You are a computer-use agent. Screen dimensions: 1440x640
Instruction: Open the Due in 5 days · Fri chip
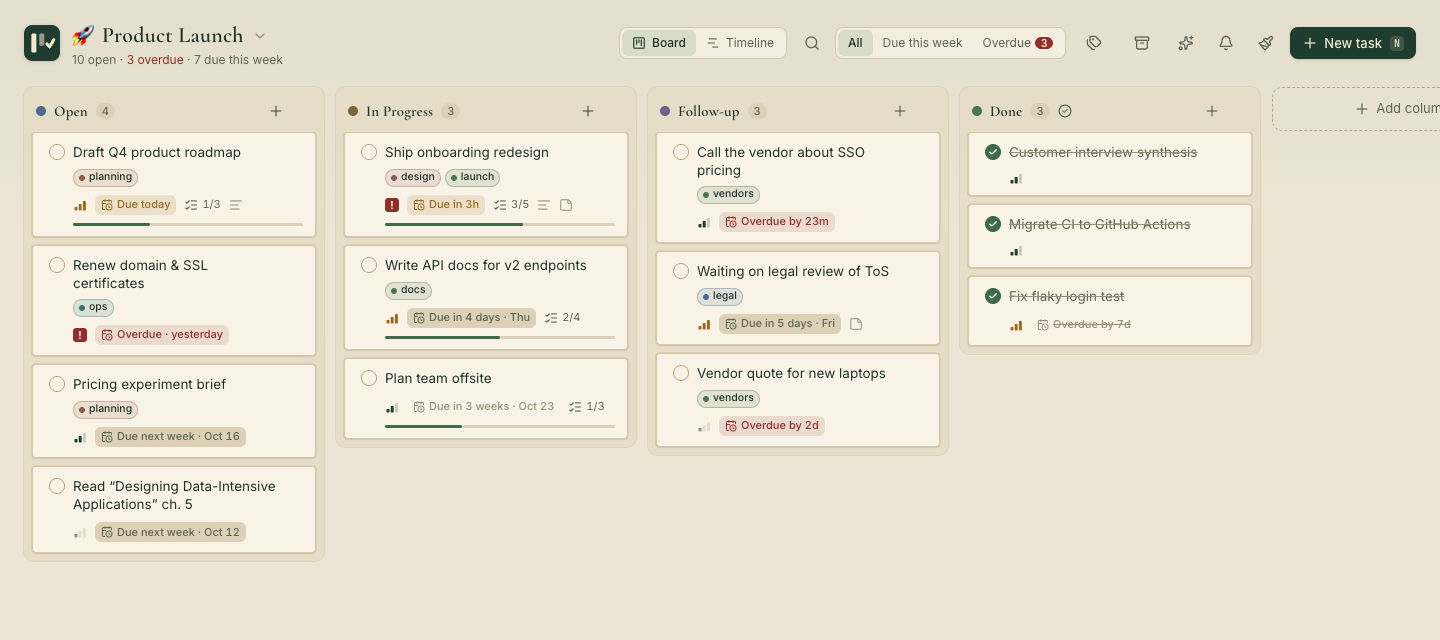point(780,324)
